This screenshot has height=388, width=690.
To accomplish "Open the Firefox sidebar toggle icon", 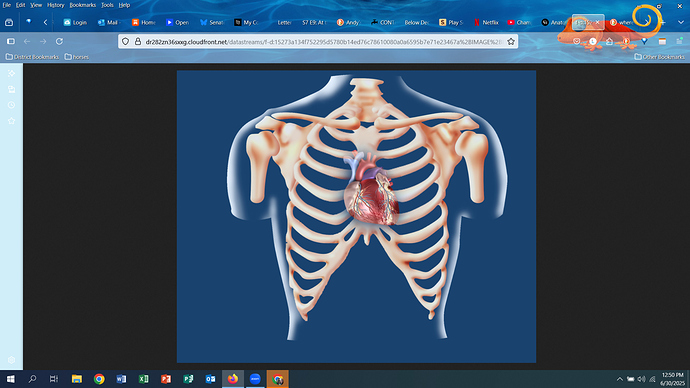I will pos(11,41).
